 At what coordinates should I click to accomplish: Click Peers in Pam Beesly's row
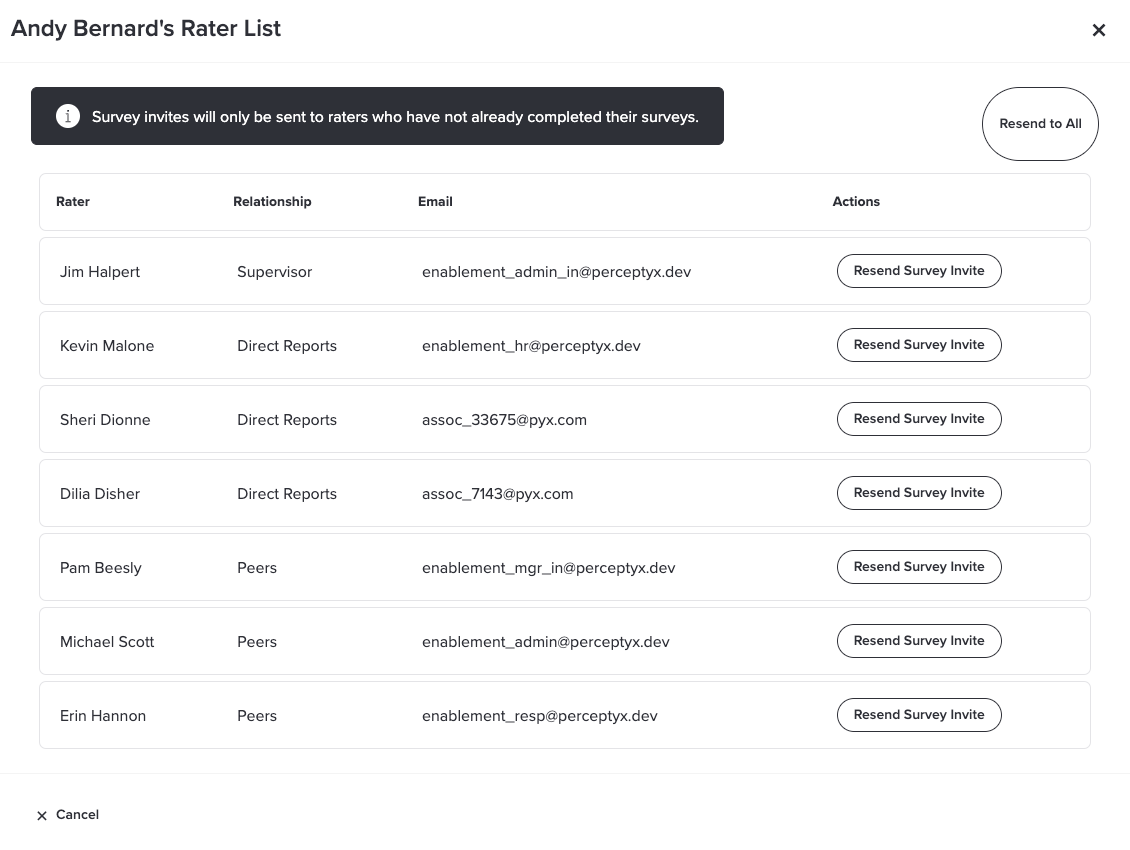point(257,568)
